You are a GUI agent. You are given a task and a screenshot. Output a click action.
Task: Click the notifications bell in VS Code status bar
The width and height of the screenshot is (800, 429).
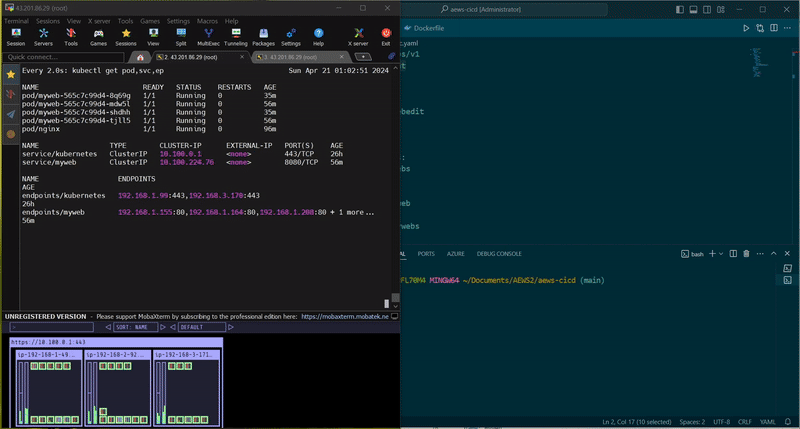[x=788, y=422]
